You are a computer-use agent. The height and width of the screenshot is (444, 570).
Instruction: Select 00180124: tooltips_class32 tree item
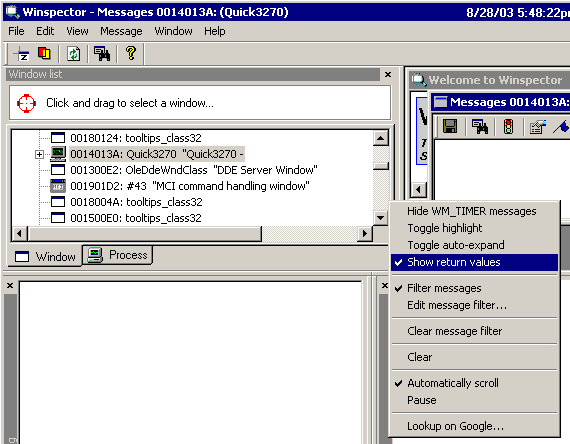[136, 138]
